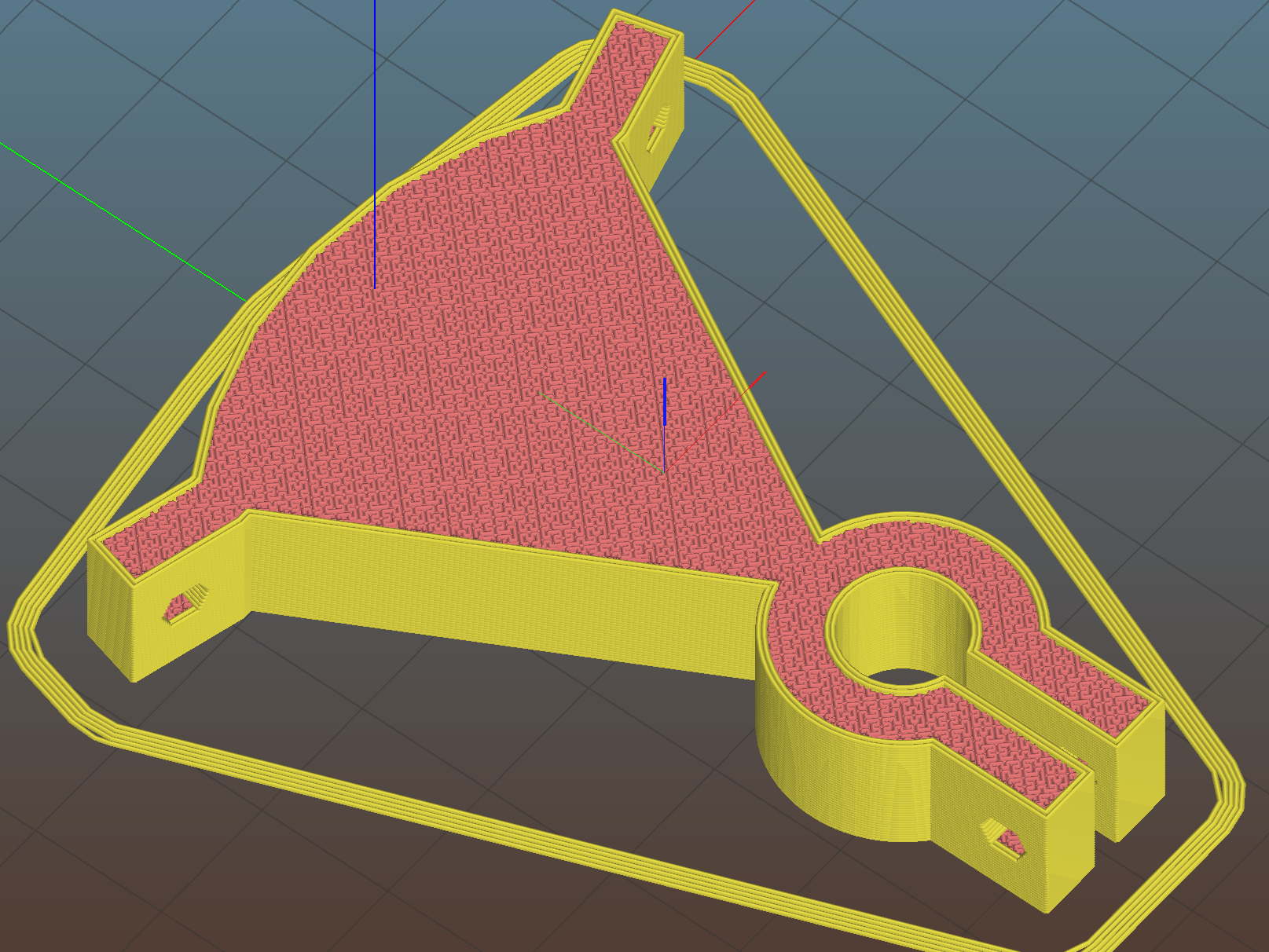Select the bolt hole on top arm side
This screenshot has height=952, width=1269.
(x=655, y=130)
